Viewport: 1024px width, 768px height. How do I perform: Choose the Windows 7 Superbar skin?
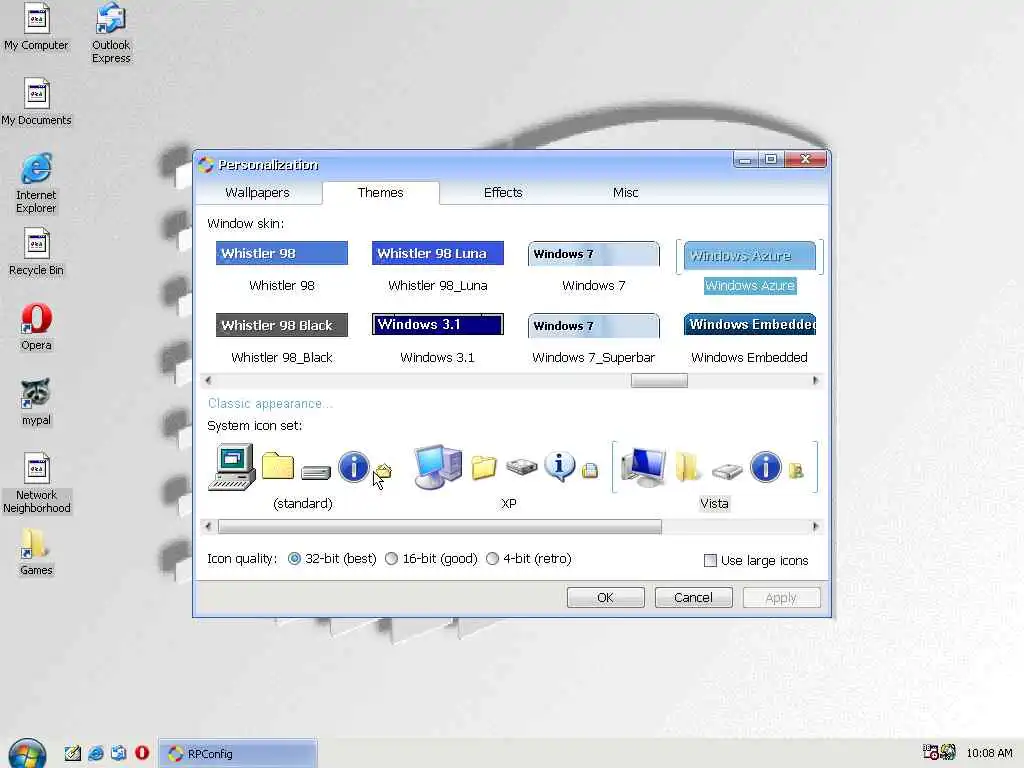(x=594, y=340)
